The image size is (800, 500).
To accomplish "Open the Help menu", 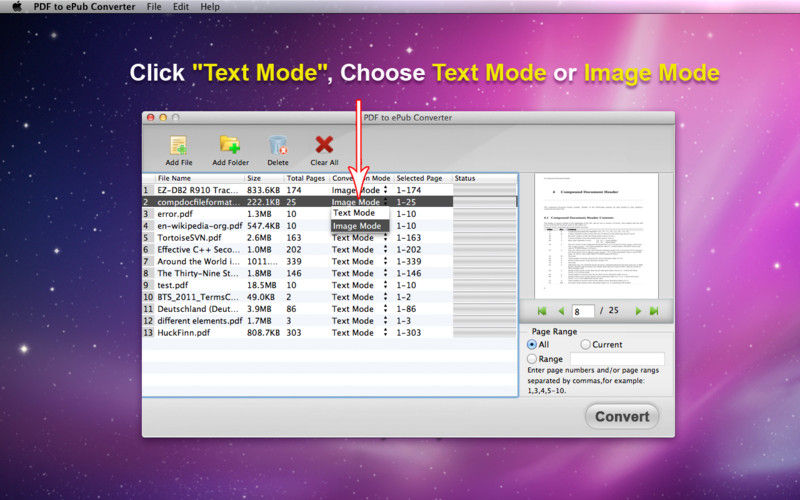I will (210, 7).
